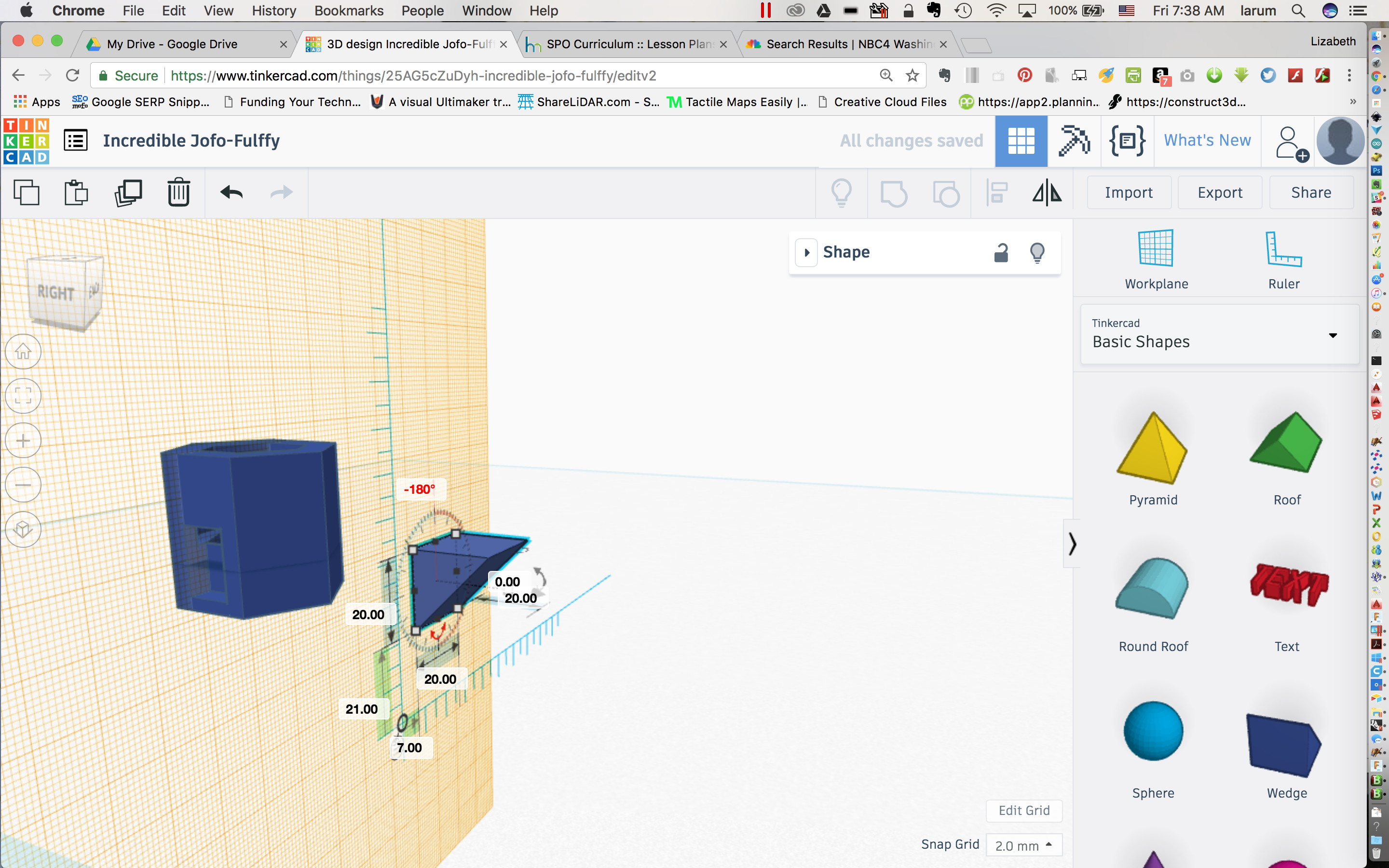
Task: Click the Fit all in view button
Action: (x=23, y=395)
